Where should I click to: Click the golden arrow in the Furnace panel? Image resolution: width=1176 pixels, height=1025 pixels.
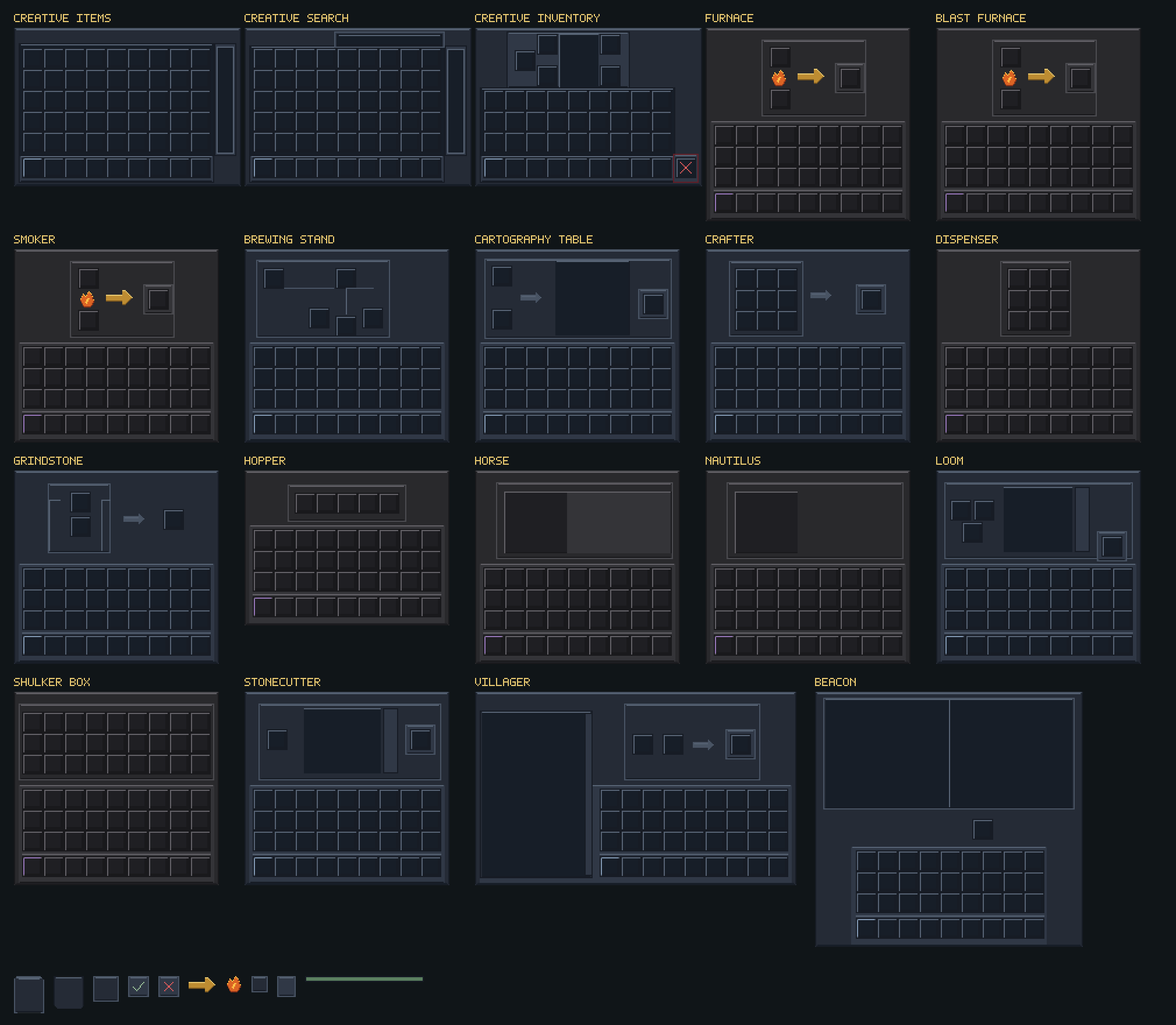coord(810,76)
